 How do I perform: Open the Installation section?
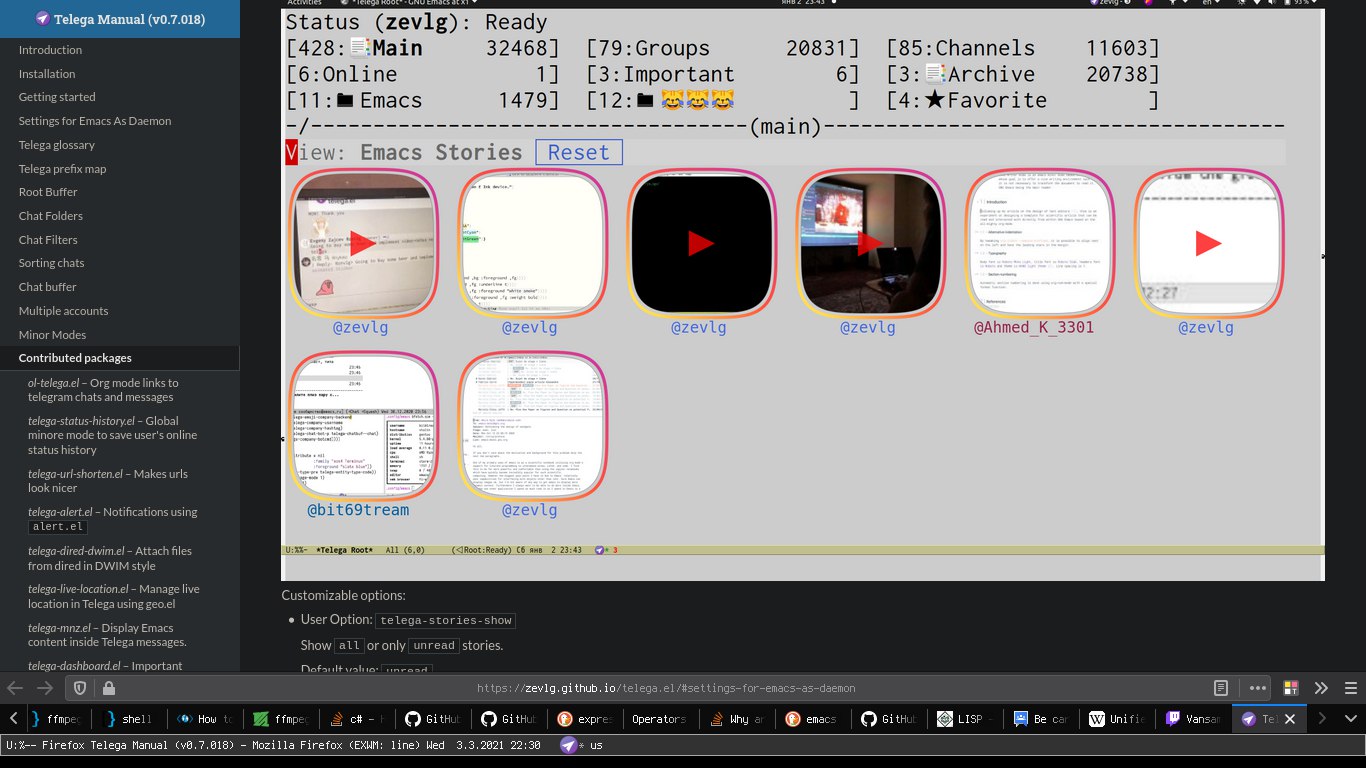coord(47,74)
